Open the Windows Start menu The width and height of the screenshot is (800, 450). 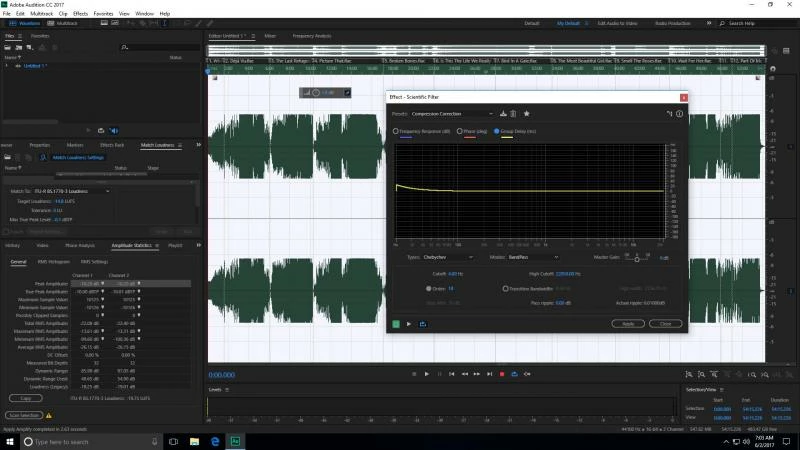tap(10, 442)
